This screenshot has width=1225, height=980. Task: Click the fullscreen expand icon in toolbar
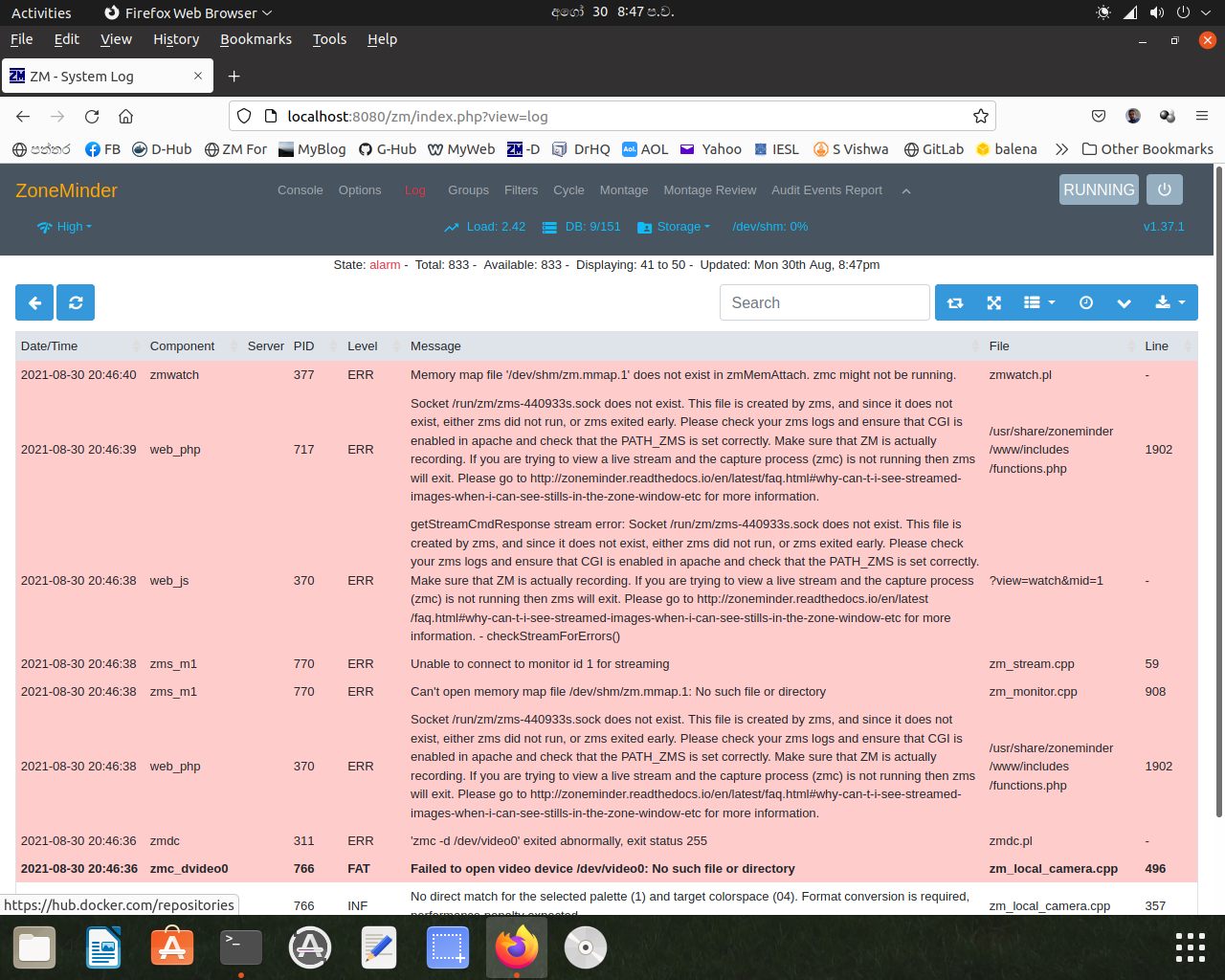tap(994, 302)
